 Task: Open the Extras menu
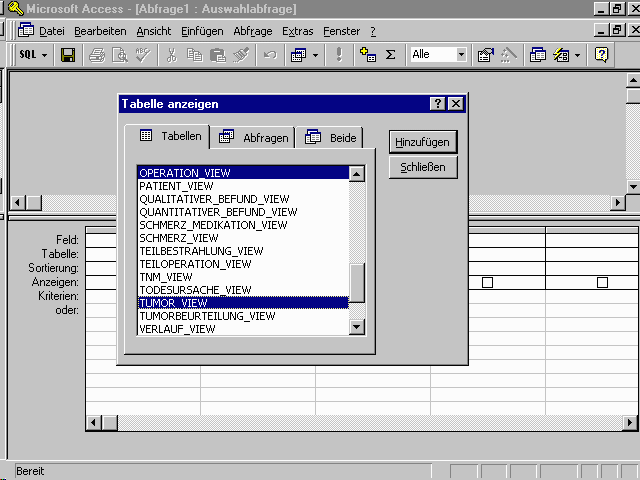point(297,31)
